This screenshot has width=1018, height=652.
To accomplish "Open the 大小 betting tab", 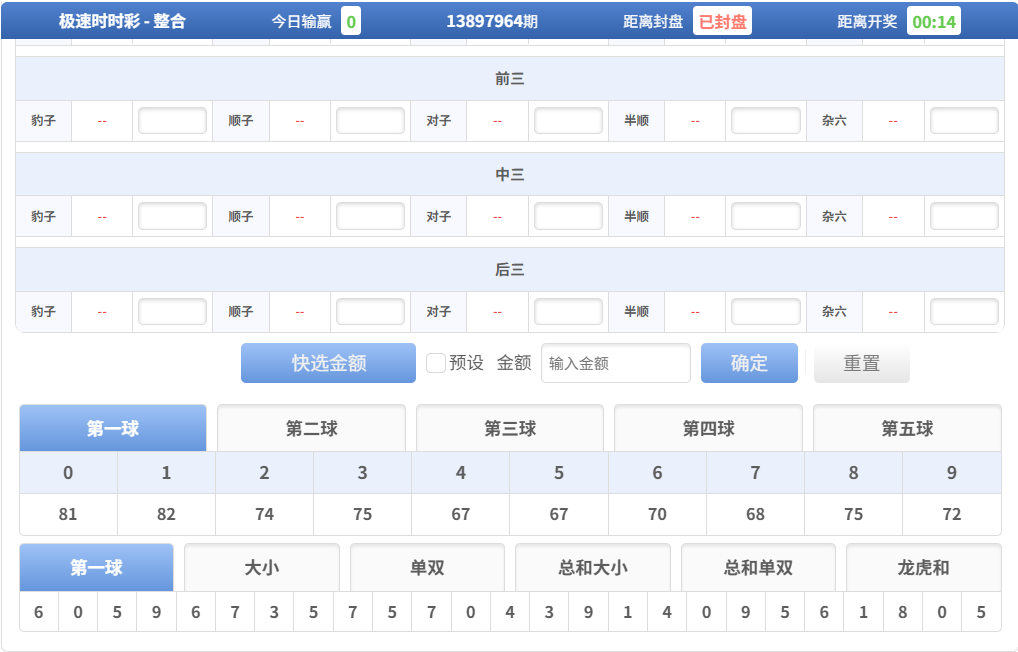I will pyautogui.click(x=262, y=567).
